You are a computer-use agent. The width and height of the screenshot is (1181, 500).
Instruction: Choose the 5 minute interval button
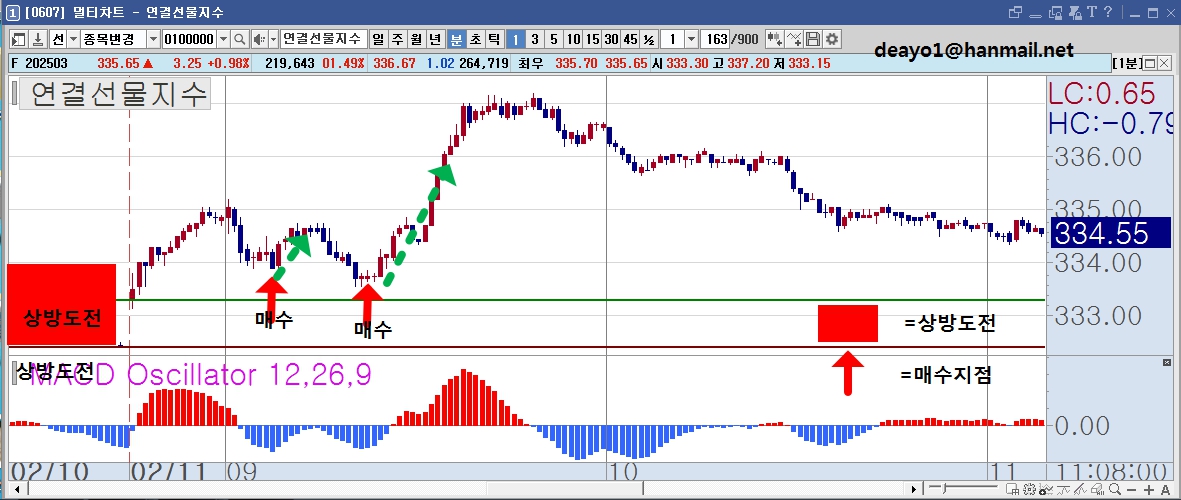554,39
